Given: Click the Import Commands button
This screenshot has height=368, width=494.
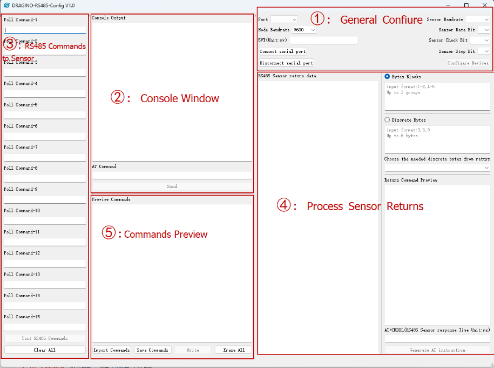Looking at the screenshot, I should click(x=112, y=350).
